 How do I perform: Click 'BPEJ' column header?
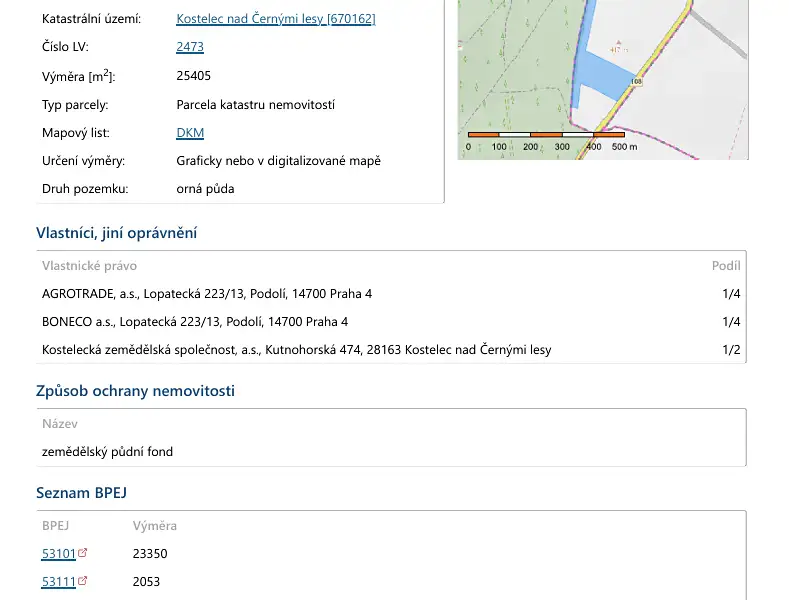55,526
